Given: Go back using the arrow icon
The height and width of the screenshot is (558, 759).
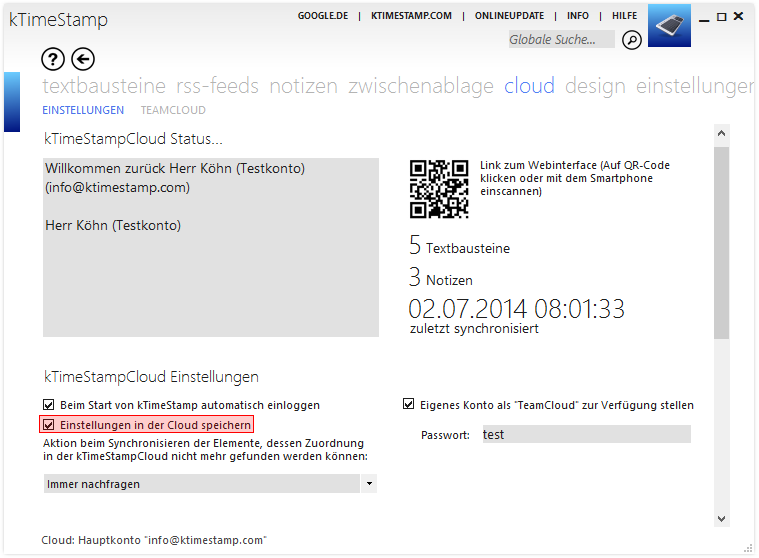Looking at the screenshot, I should pos(83,59).
